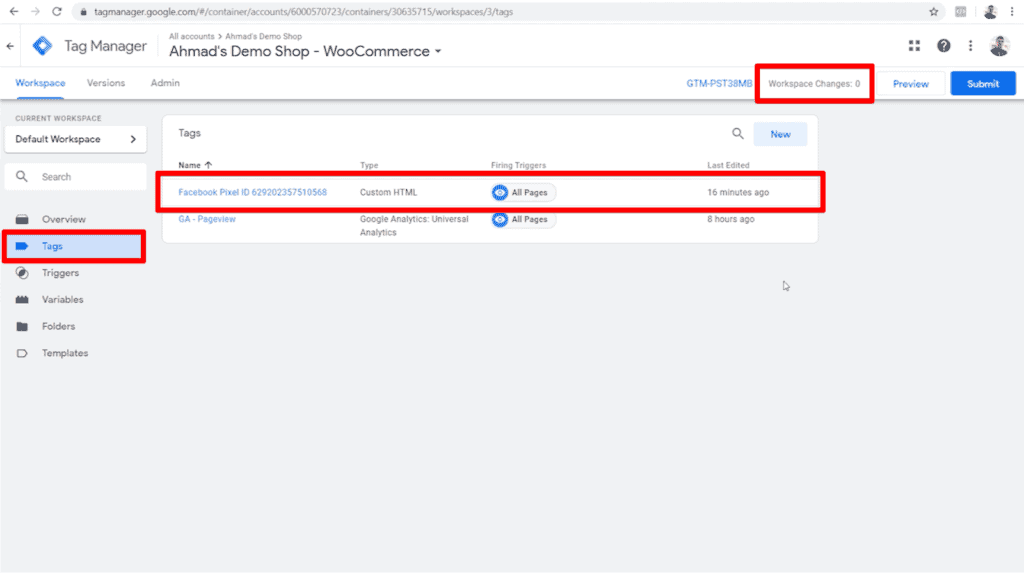
Task: Sort tags by Name column arrow
Action: pyautogui.click(x=208, y=165)
